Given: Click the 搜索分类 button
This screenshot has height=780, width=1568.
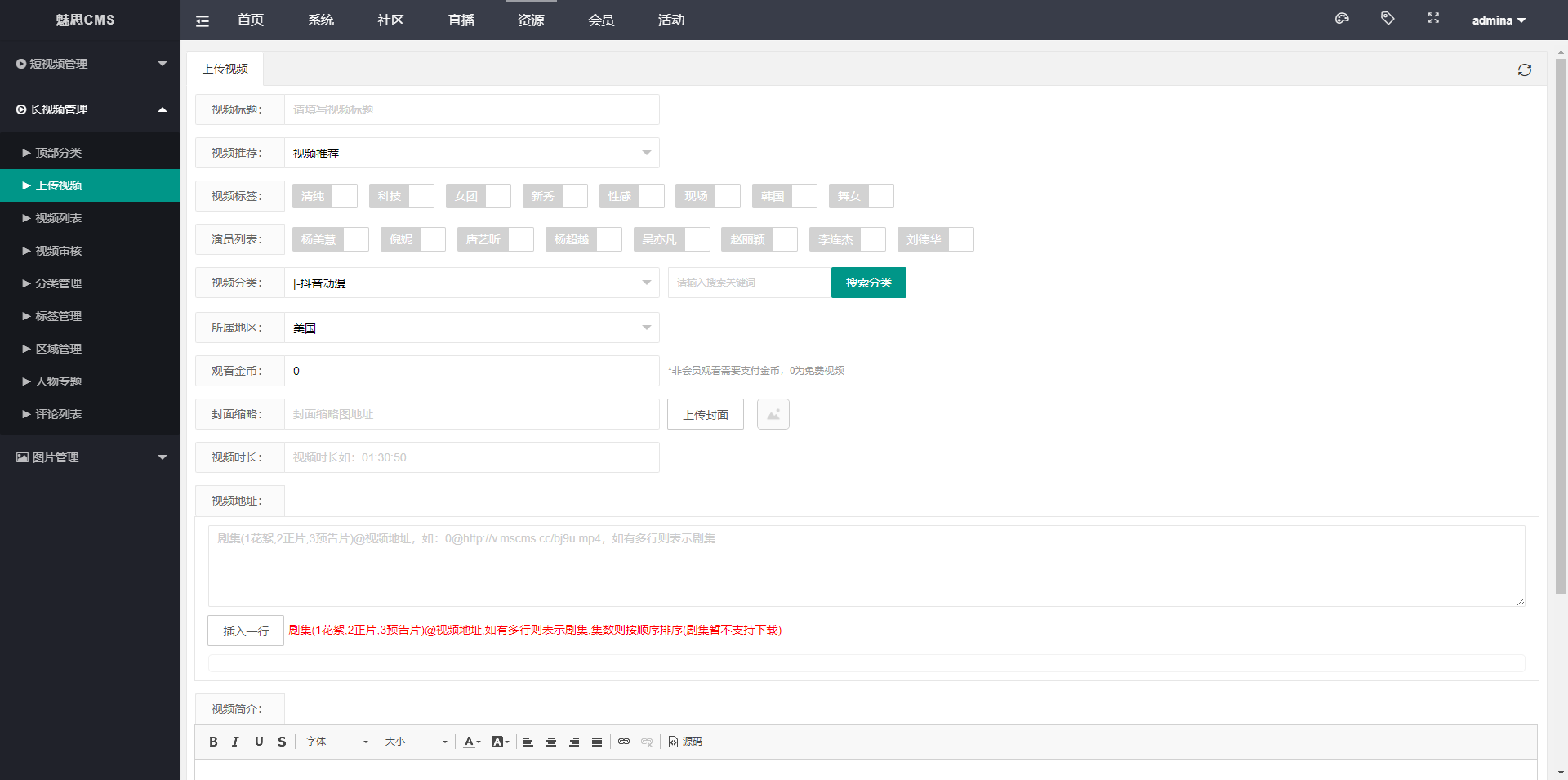Looking at the screenshot, I should click(x=869, y=283).
